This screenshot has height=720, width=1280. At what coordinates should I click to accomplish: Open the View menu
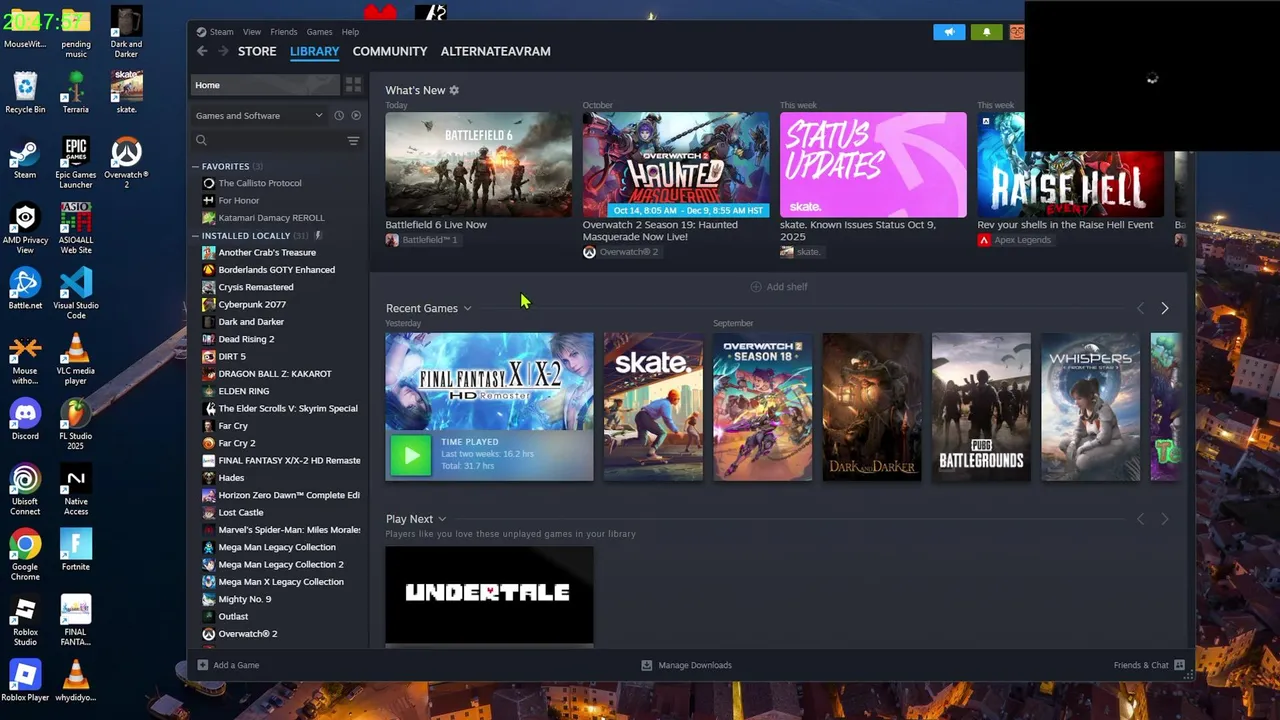point(252,32)
